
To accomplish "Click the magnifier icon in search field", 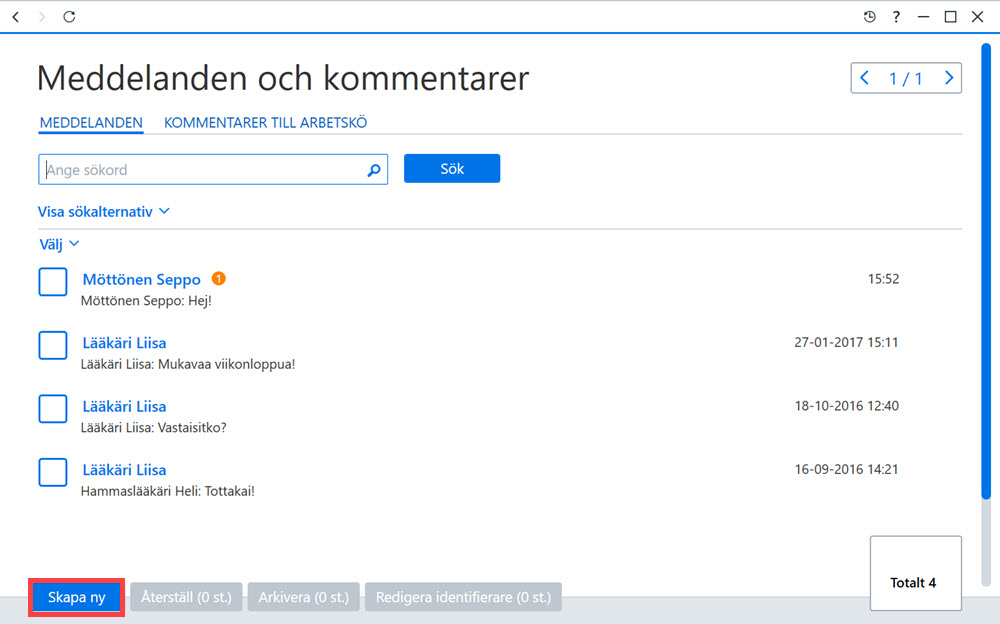I will [374, 170].
